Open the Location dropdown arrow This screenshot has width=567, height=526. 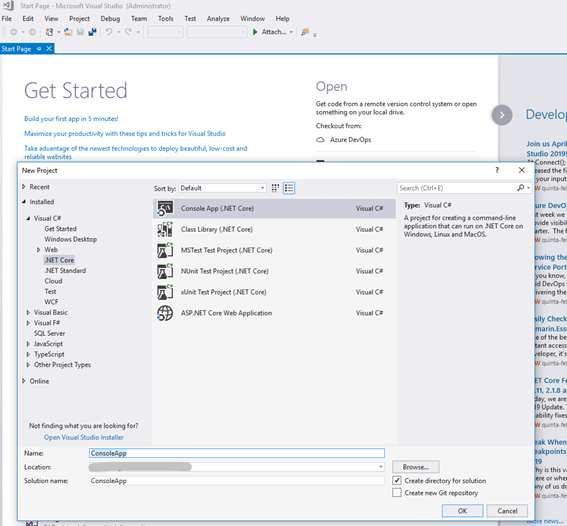[380, 467]
